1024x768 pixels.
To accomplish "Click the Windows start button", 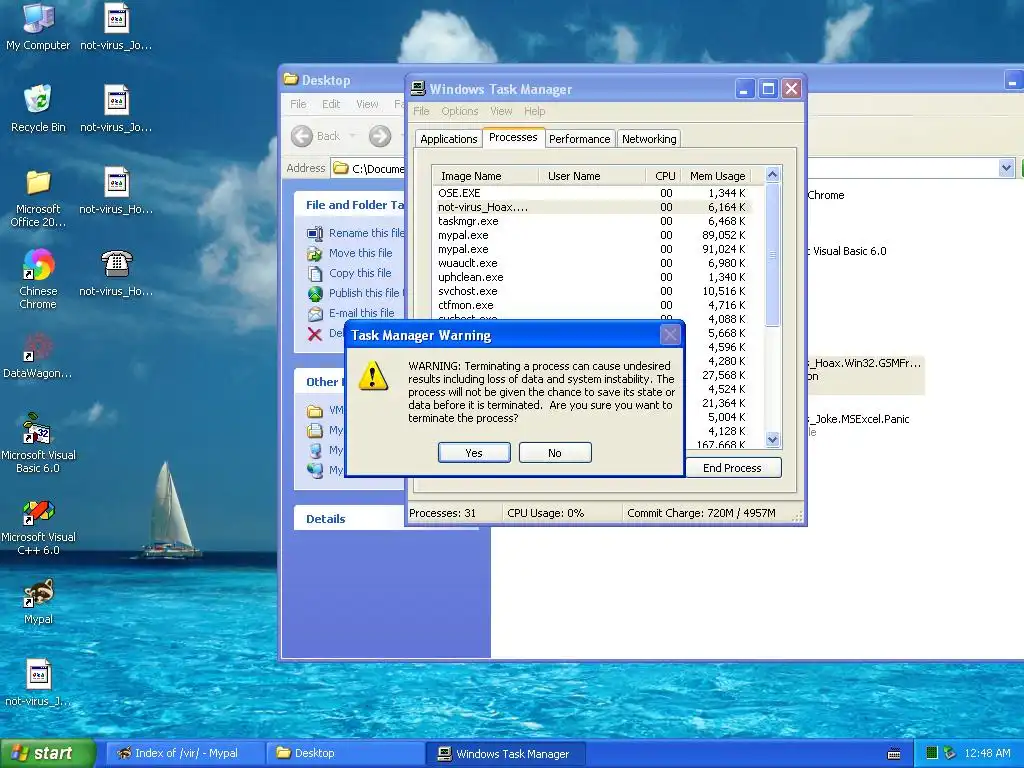I will coord(47,753).
